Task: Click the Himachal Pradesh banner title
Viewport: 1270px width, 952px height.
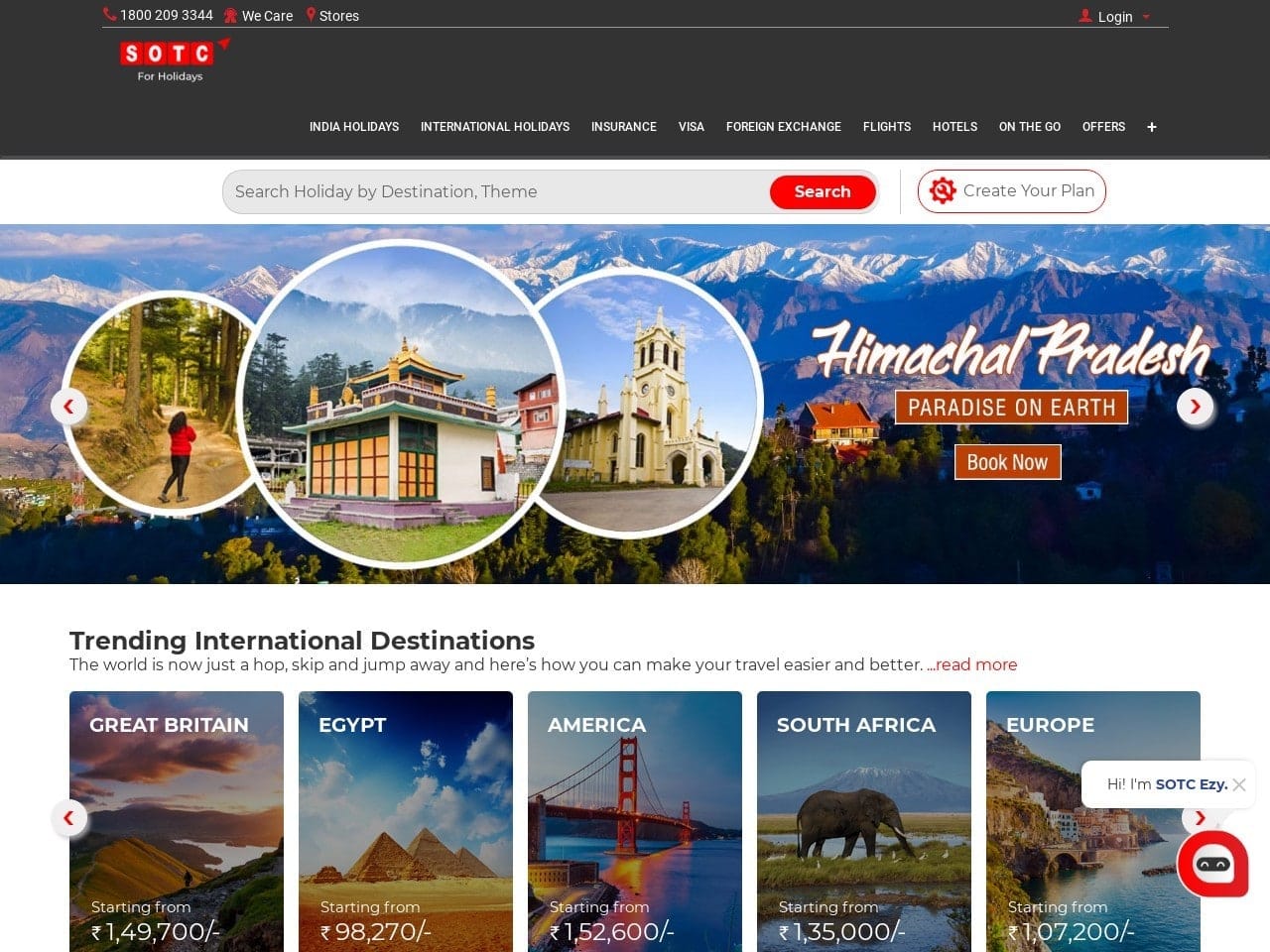Action: (1012, 351)
